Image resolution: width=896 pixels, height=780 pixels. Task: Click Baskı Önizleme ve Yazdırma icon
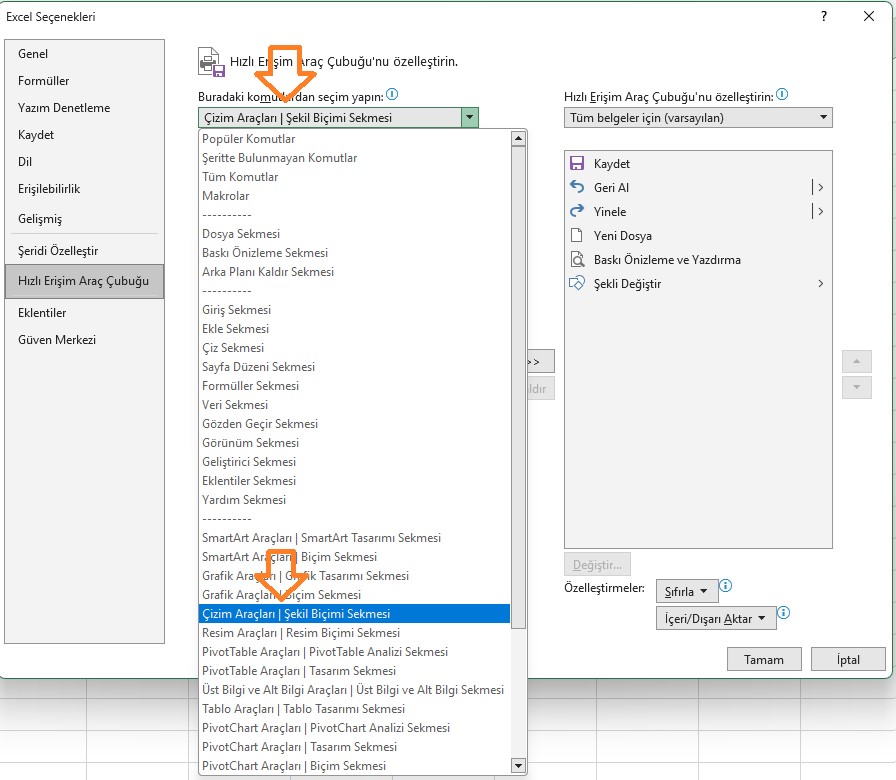tap(577, 259)
